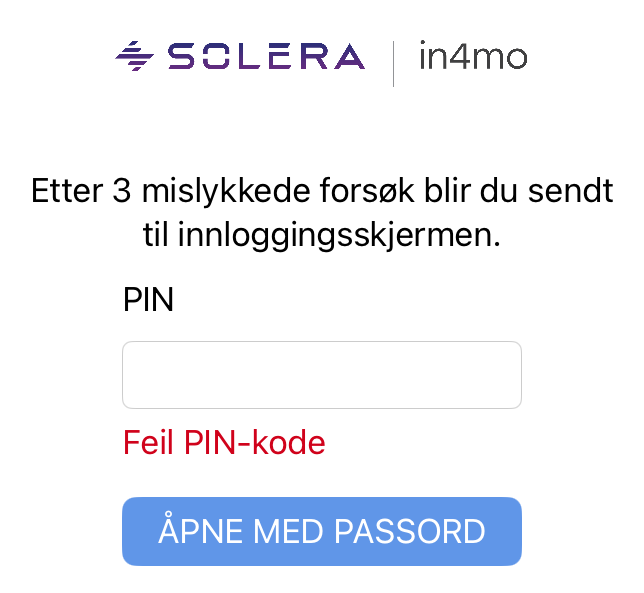Click the number 3 in the warning text
Viewport: 644px width, 593px height.
122,191
